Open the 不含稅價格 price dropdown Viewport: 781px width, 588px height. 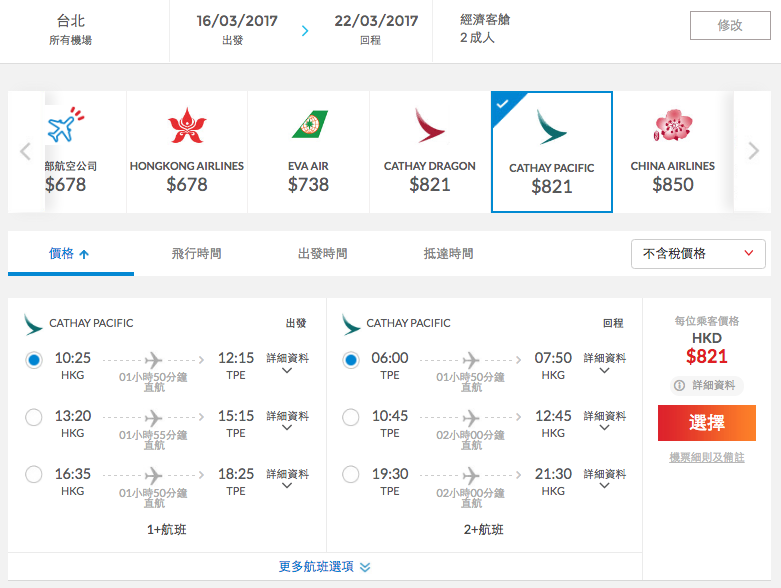[x=698, y=254]
